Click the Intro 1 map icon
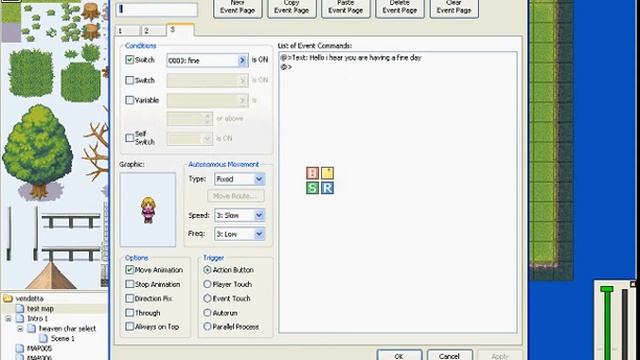Screen dimensions: 640x360 tap(20, 318)
